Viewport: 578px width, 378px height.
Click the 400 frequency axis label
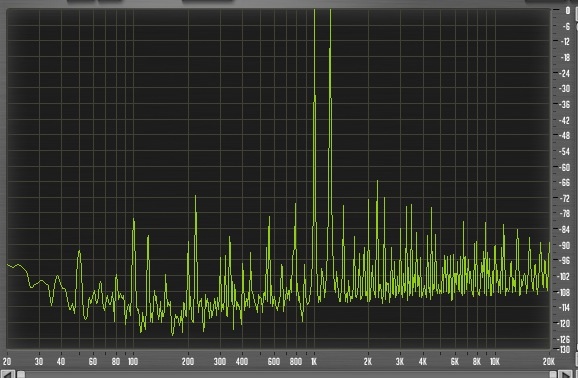pyautogui.click(x=242, y=361)
